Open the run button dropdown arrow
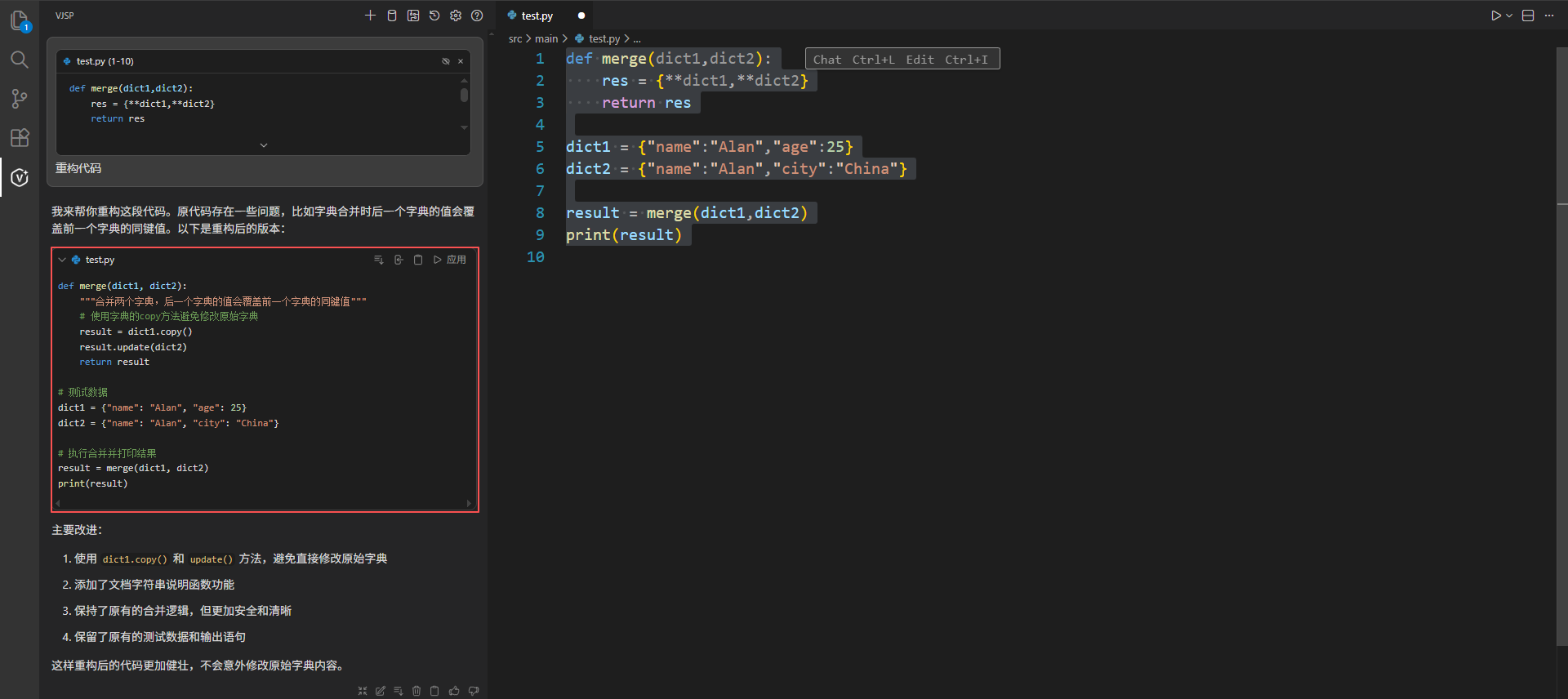 click(x=1509, y=16)
